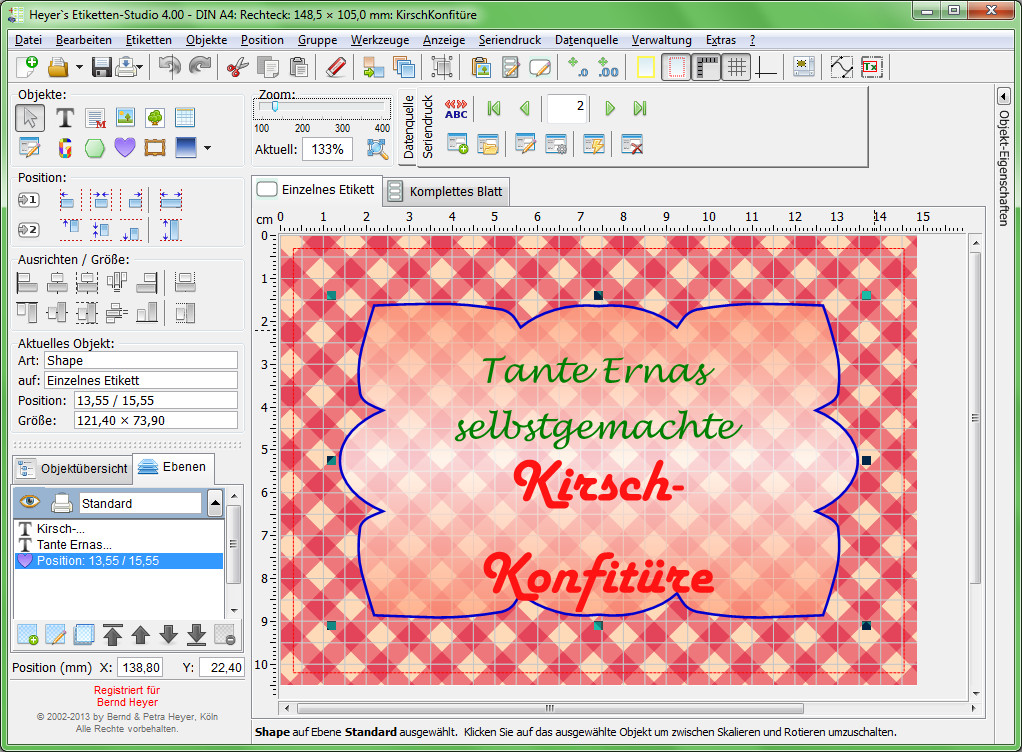This screenshot has height=752, width=1022.
Task: Click the eraser delete icon in toolbar
Action: (x=336, y=67)
